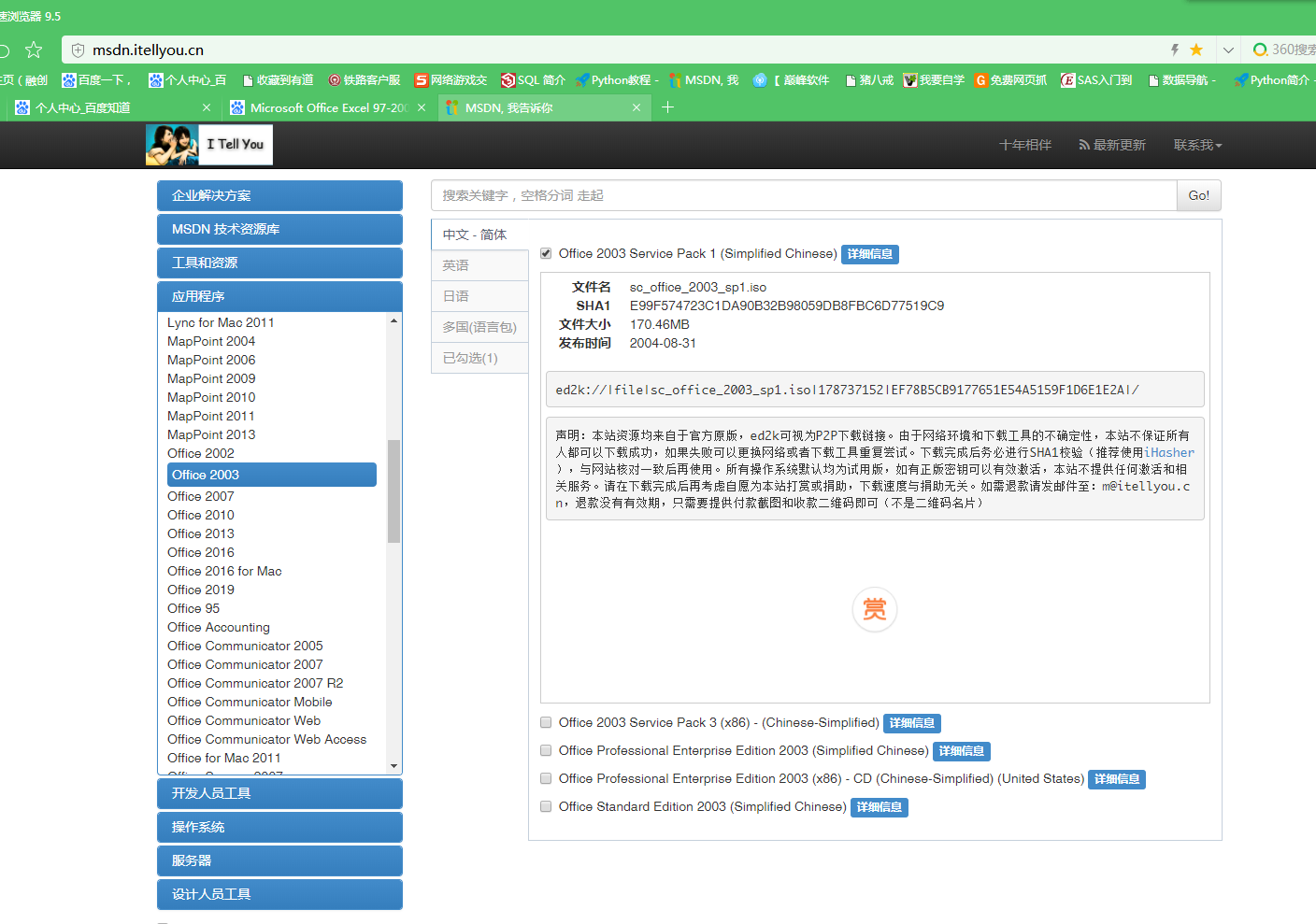The height and width of the screenshot is (924, 1316).
Task: Select the 多国(语言包) language tab
Action: tap(479, 327)
